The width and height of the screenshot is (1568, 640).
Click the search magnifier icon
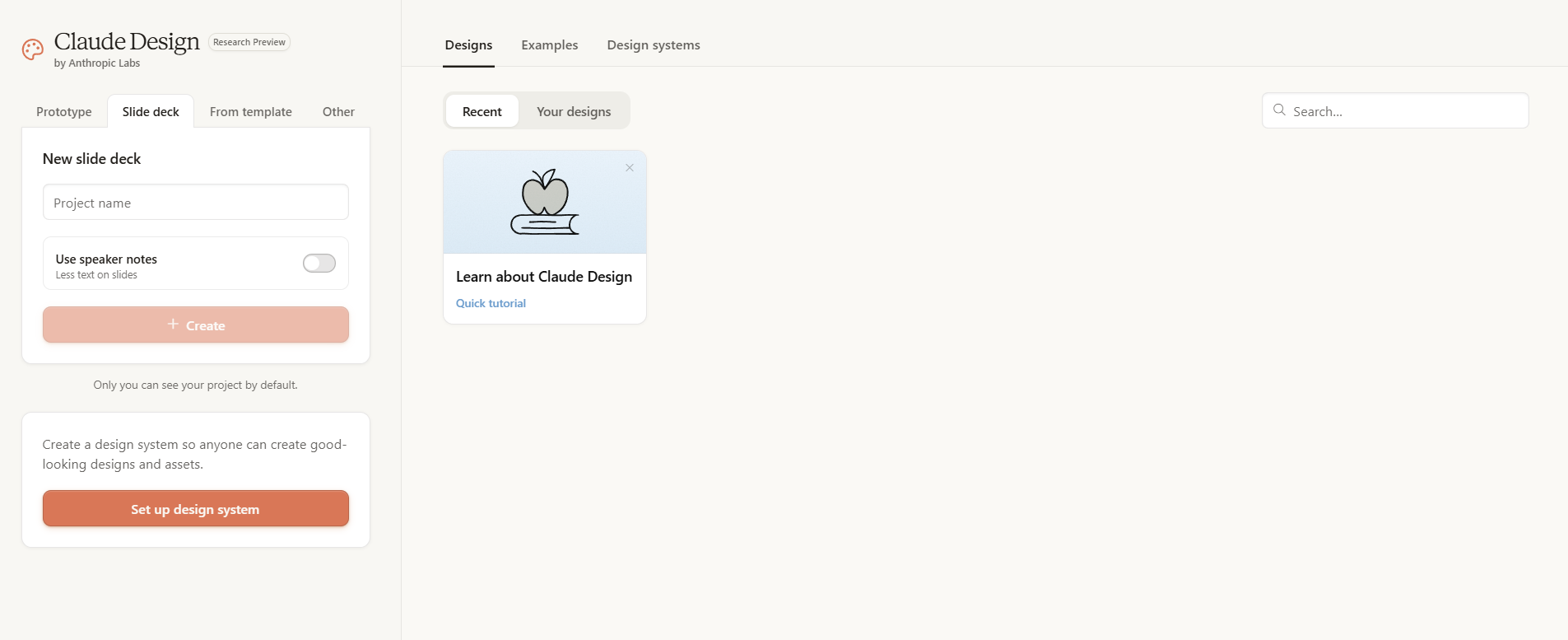pos(1279,110)
